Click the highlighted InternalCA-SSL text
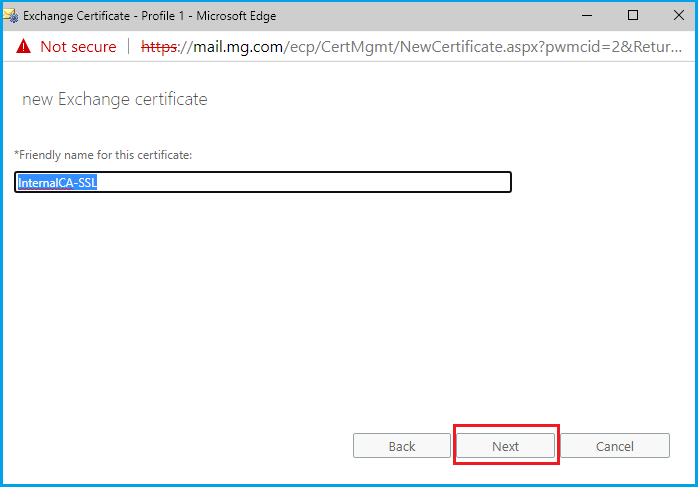 point(57,182)
